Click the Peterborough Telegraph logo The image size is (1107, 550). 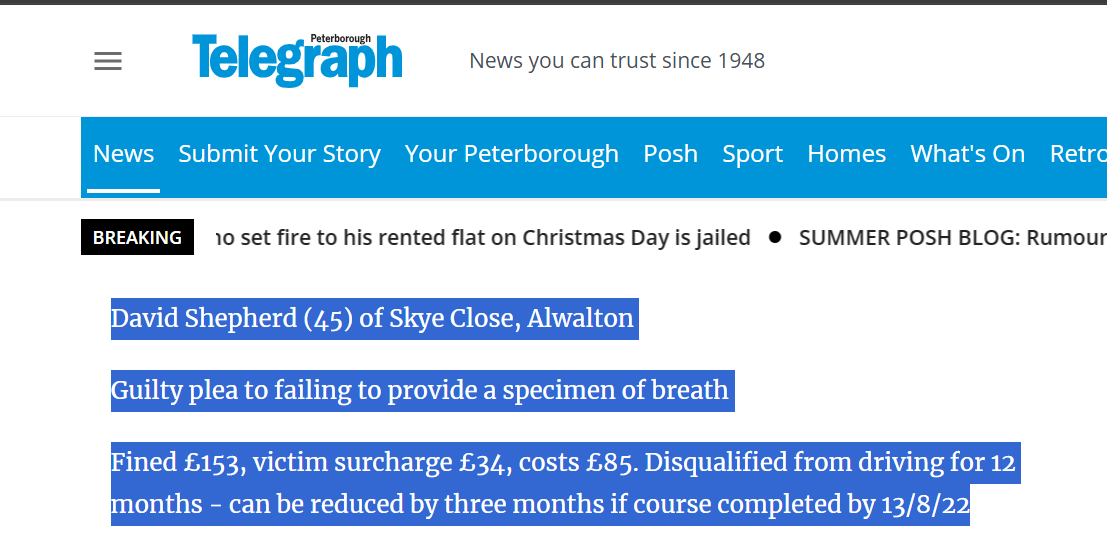point(297,61)
